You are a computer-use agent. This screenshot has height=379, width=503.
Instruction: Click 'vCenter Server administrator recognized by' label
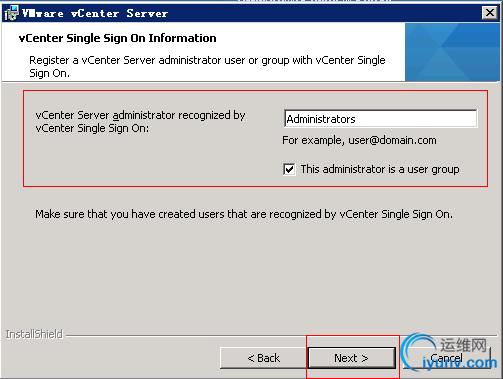140,121
